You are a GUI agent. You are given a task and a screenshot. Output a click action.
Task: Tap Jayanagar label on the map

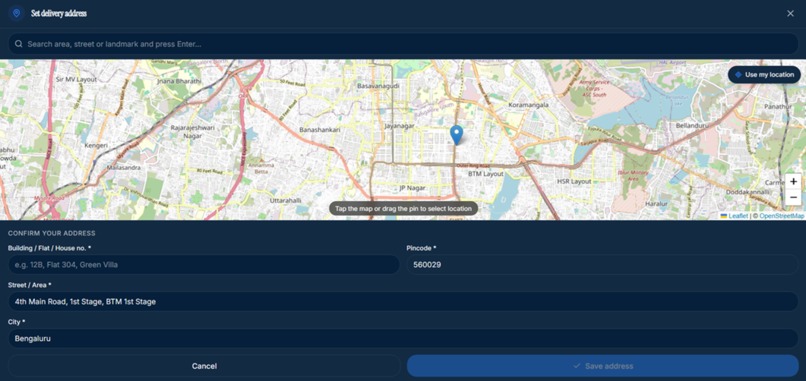pyautogui.click(x=399, y=125)
